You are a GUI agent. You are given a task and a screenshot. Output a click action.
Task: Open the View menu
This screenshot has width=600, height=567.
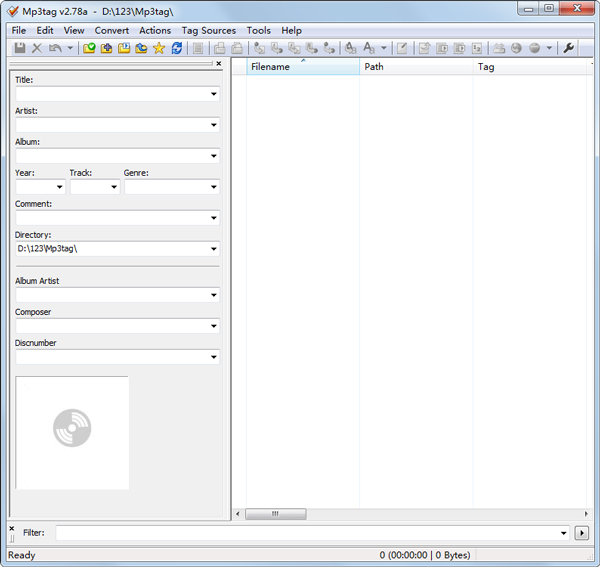pyautogui.click(x=74, y=31)
